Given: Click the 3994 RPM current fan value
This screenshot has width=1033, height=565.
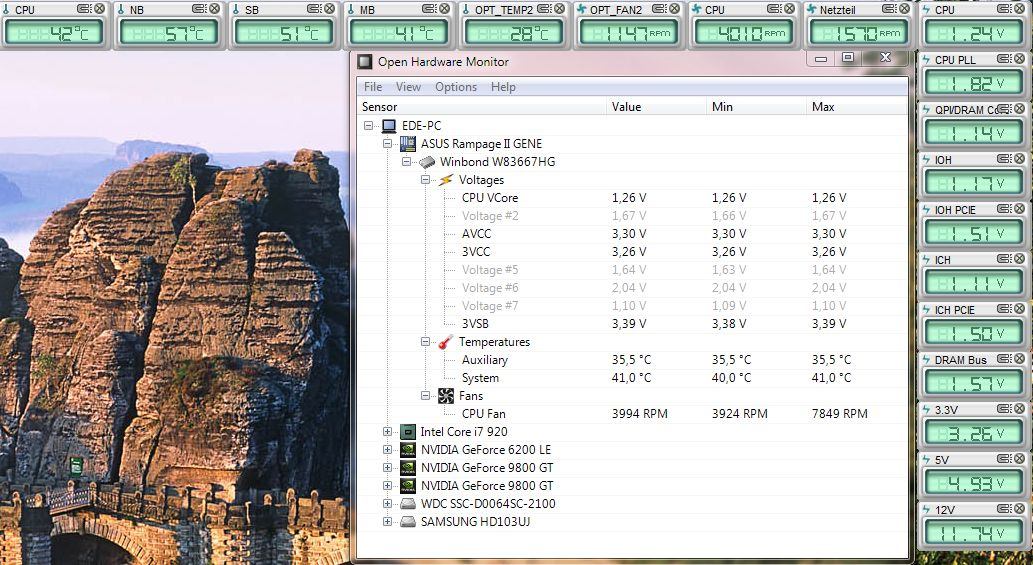Looking at the screenshot, I should (x=639, y=414).
